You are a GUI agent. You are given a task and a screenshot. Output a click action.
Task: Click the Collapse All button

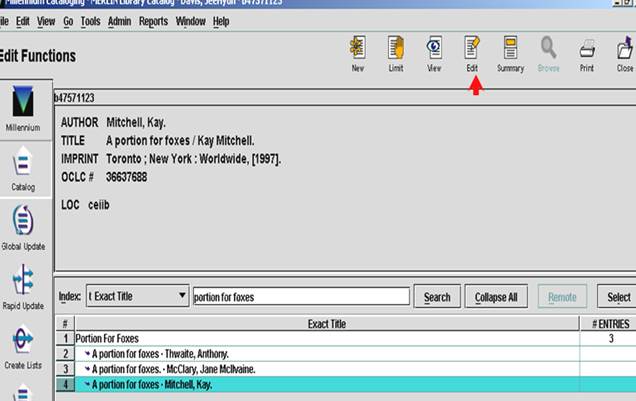pos(496,297)
